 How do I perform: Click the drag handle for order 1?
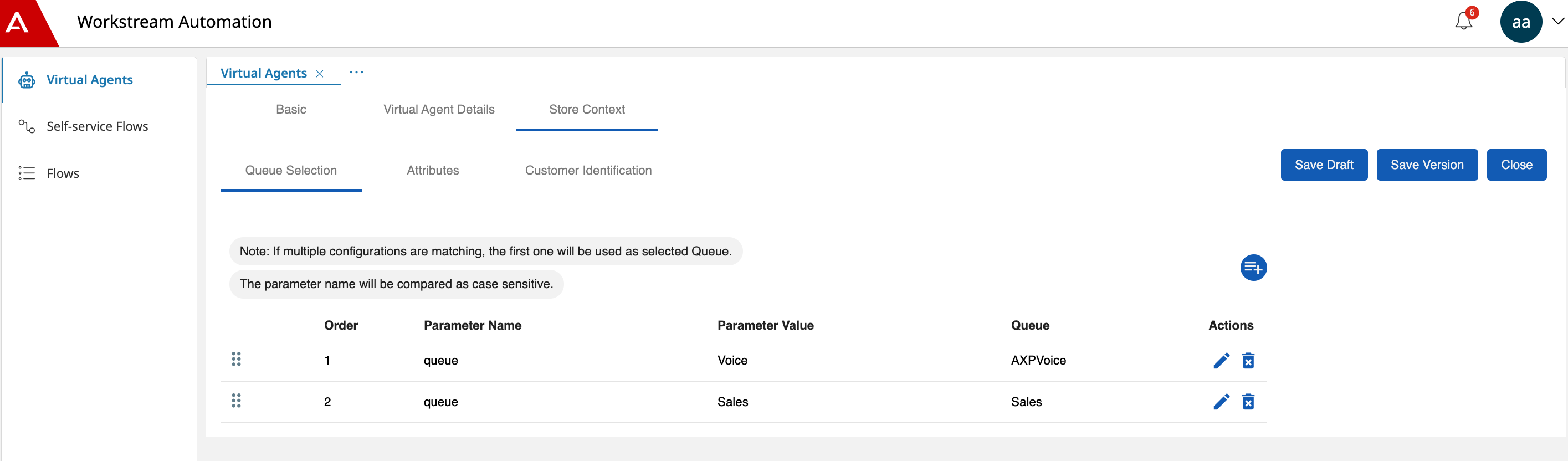[x=236, y=359]
